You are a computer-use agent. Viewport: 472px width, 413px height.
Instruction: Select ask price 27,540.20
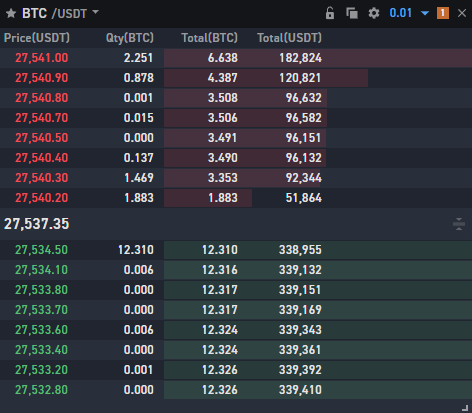pyautogui.click(x=42, y=198)
